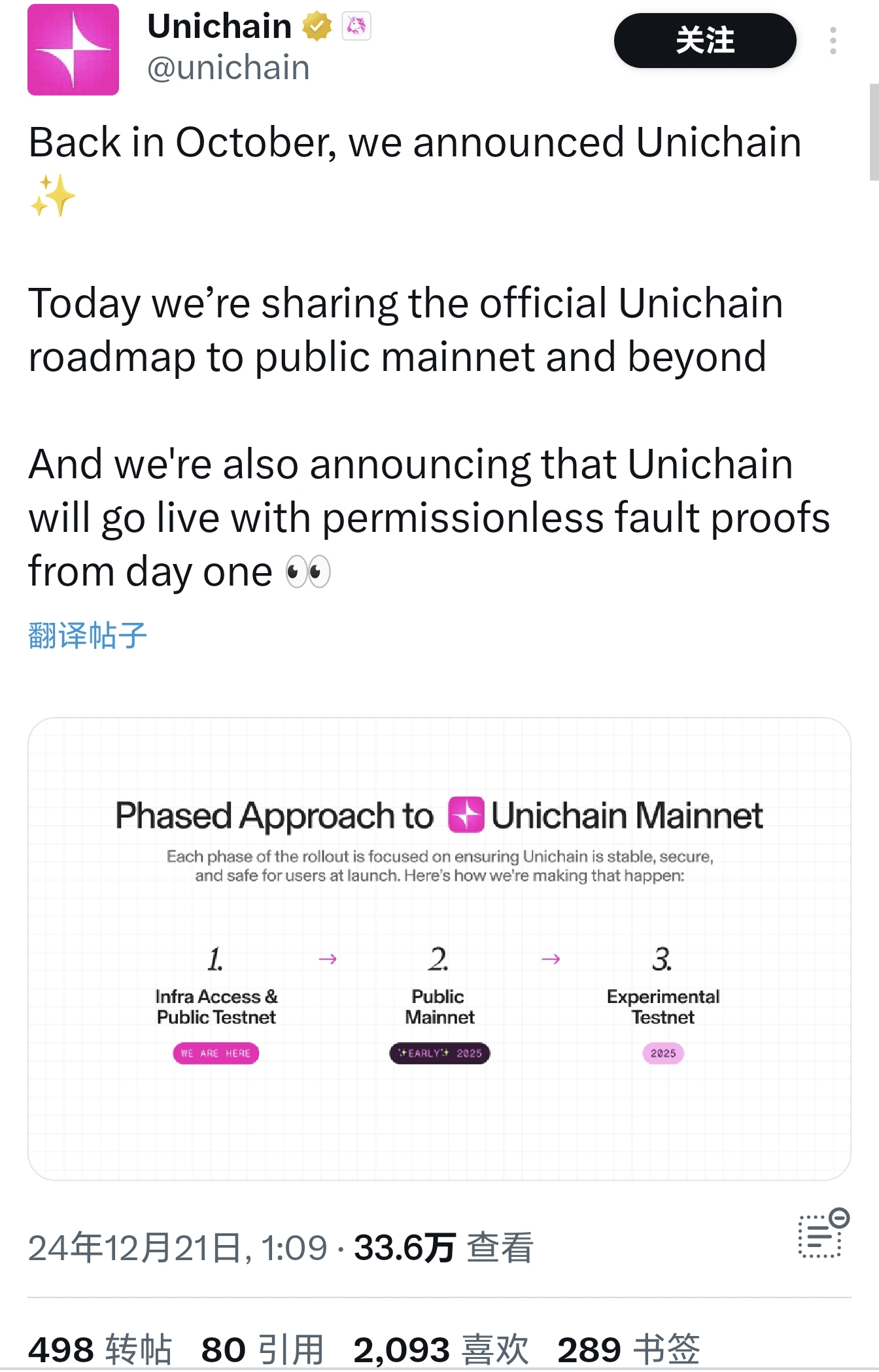Click the scrollbar on the right edge
This screenshot has width=879, height=1372.
(x=874, y=132)
